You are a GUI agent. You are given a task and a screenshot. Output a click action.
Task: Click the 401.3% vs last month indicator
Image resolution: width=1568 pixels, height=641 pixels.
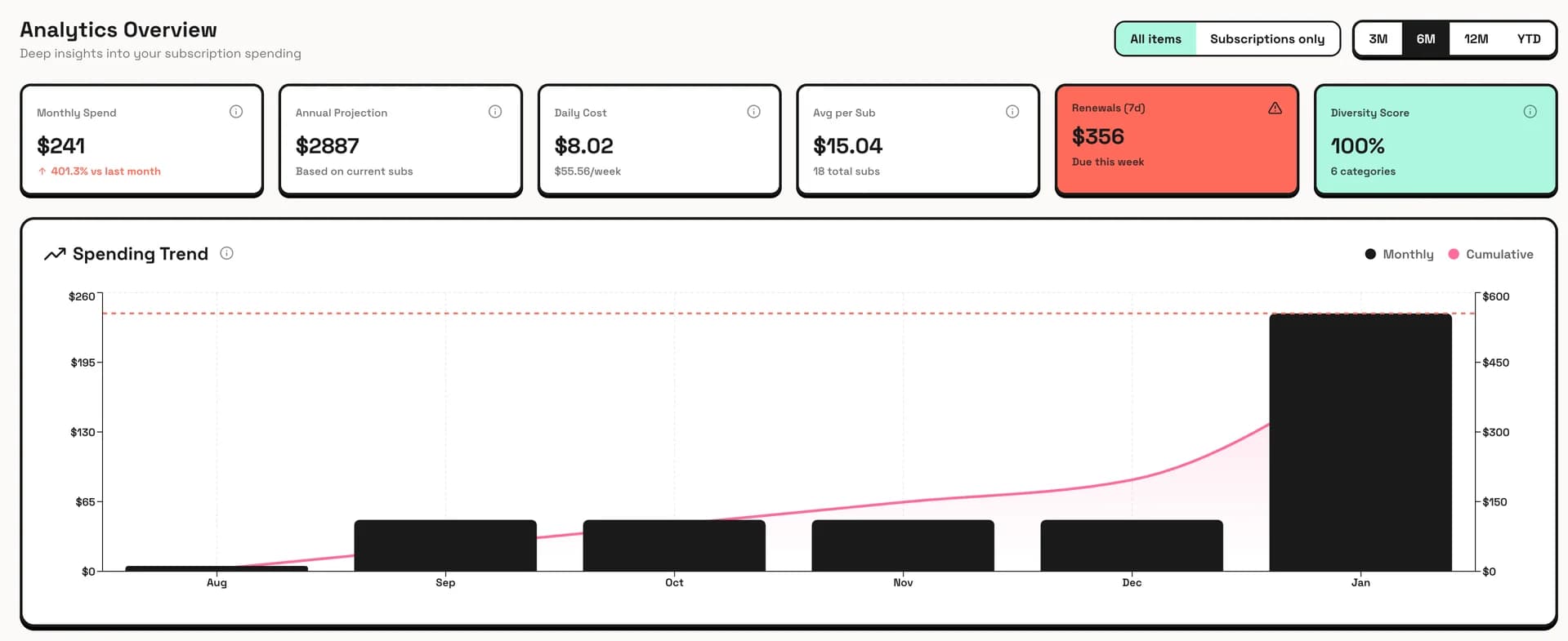click(x=99, y=171)
